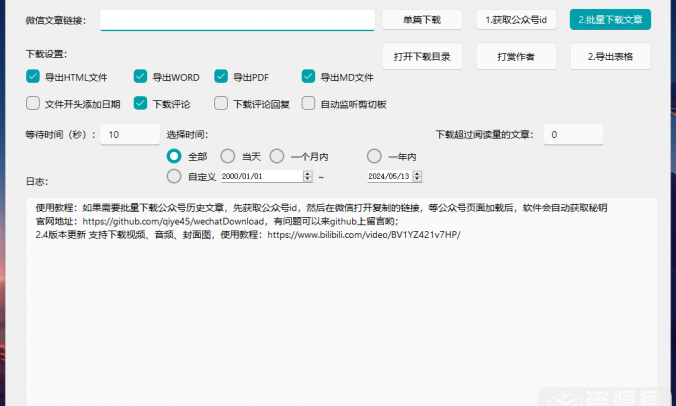The image size is (676, 406).
Task: Enable the 下载评论回复 checkbox
Action: (x=221, y=103)
